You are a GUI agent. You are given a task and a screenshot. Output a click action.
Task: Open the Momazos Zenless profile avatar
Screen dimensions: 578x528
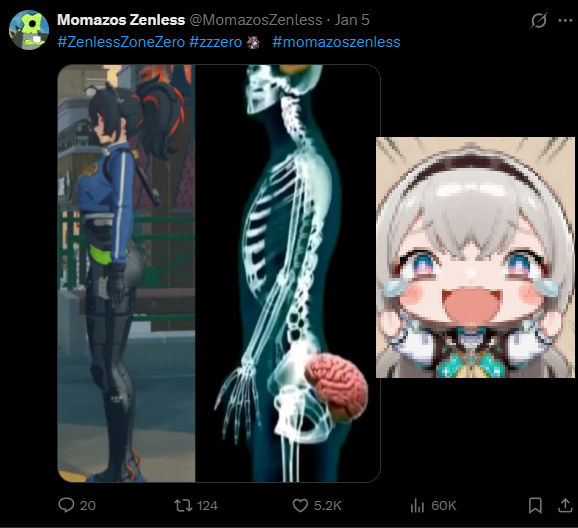coord(29,30)
